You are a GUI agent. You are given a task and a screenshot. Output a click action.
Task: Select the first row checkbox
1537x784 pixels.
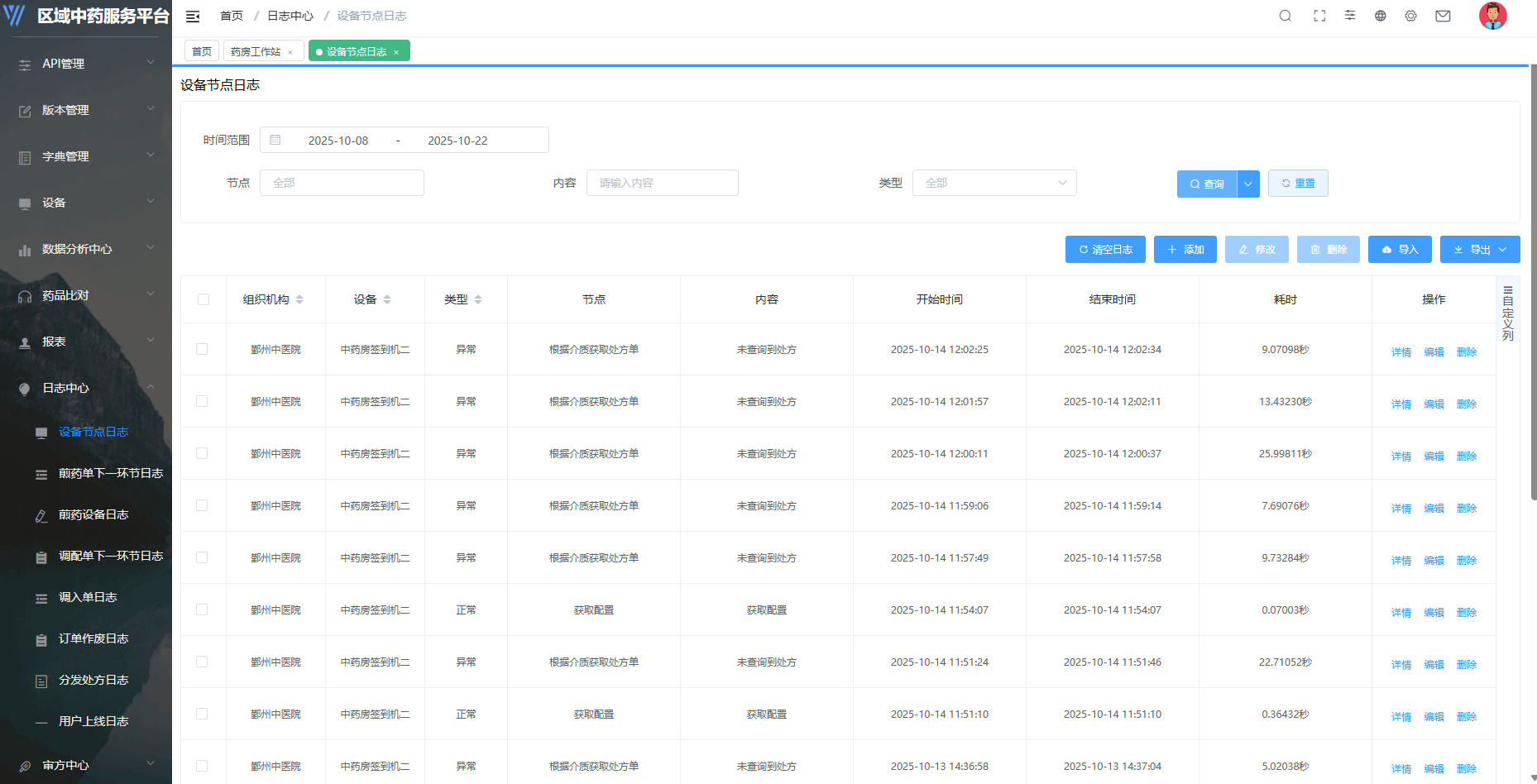202,349
